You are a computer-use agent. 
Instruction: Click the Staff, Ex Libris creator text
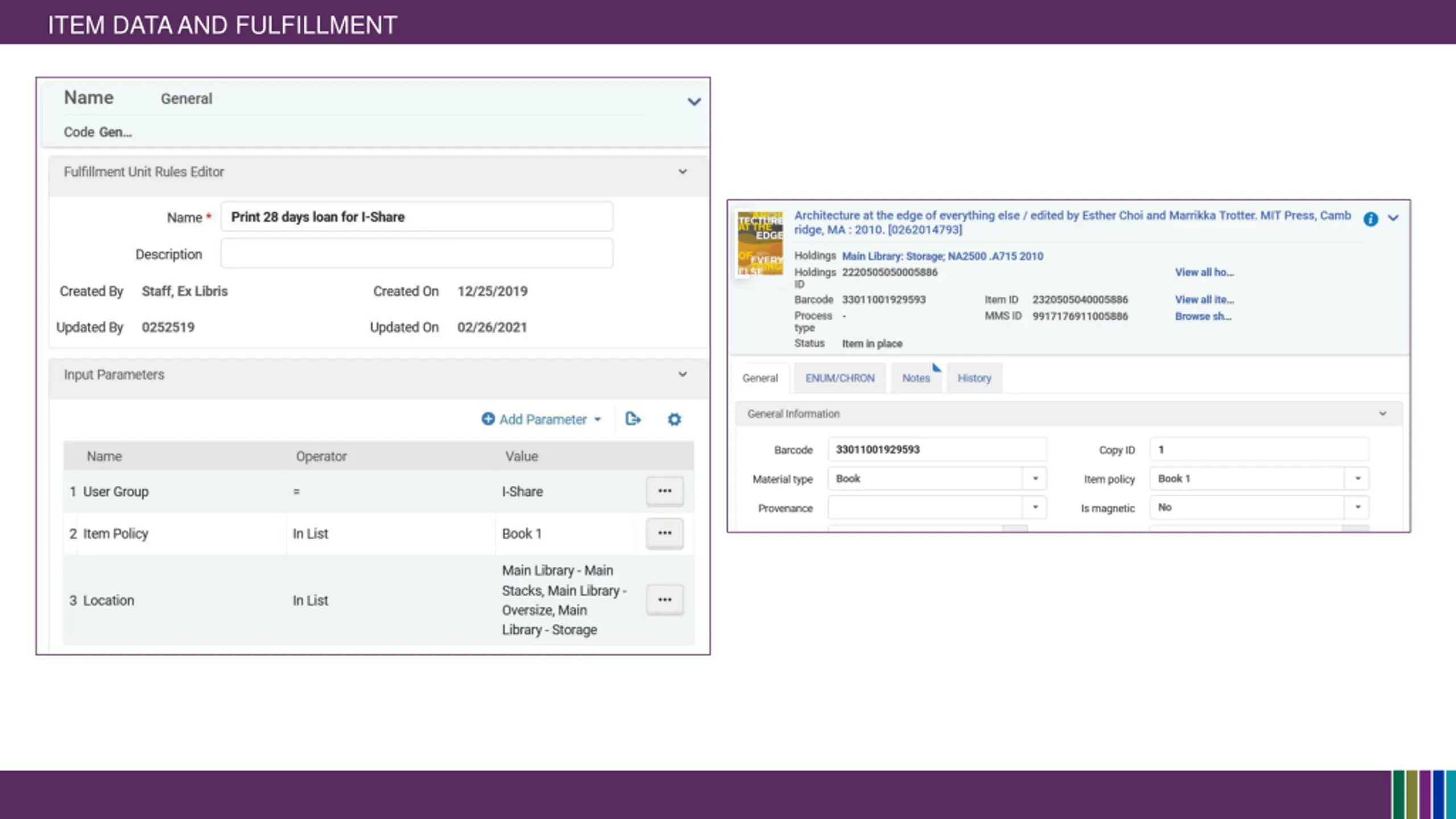[184, 291]
